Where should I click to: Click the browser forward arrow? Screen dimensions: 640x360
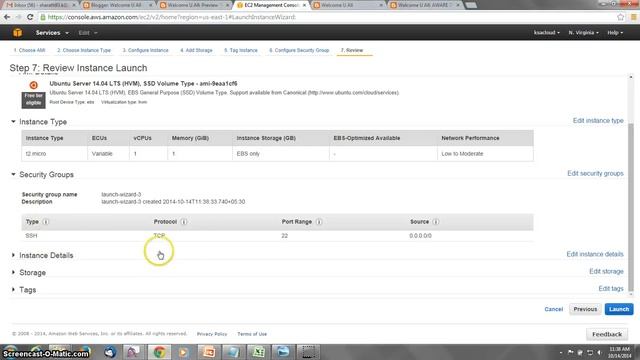click(18, 17)
